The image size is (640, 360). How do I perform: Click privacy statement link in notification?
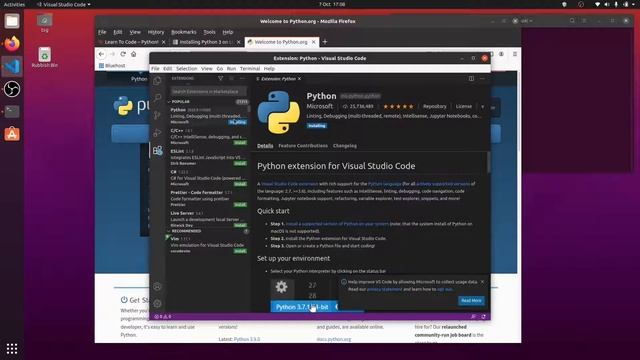tap(384, 289)
